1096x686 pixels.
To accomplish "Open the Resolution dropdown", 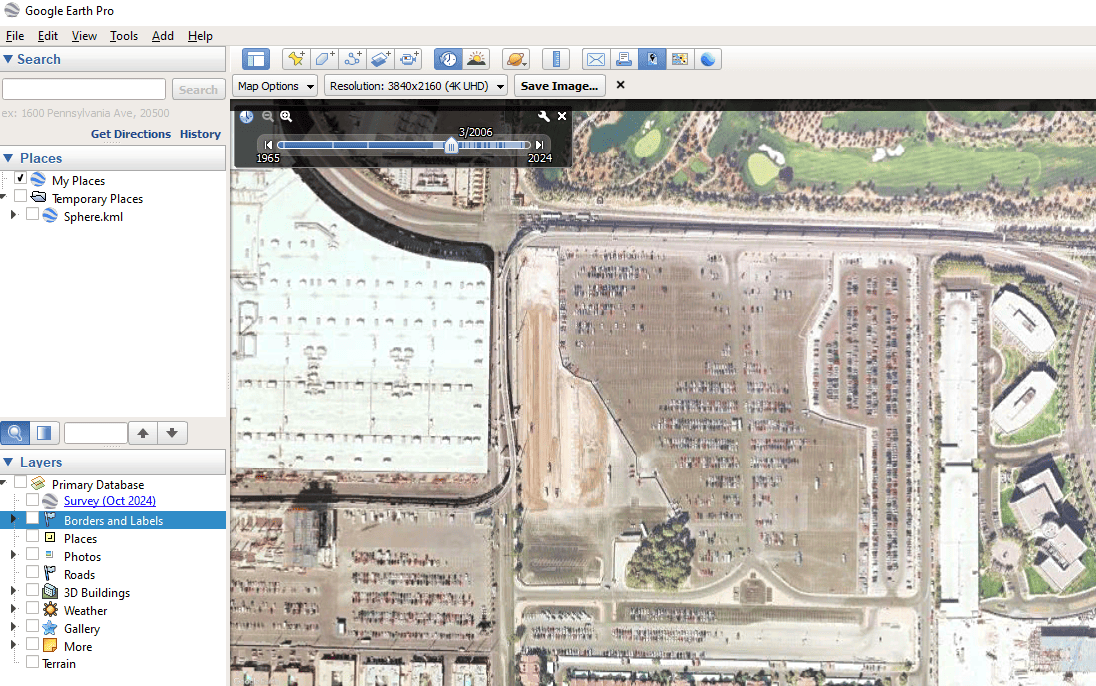I will tap(417, 86).
